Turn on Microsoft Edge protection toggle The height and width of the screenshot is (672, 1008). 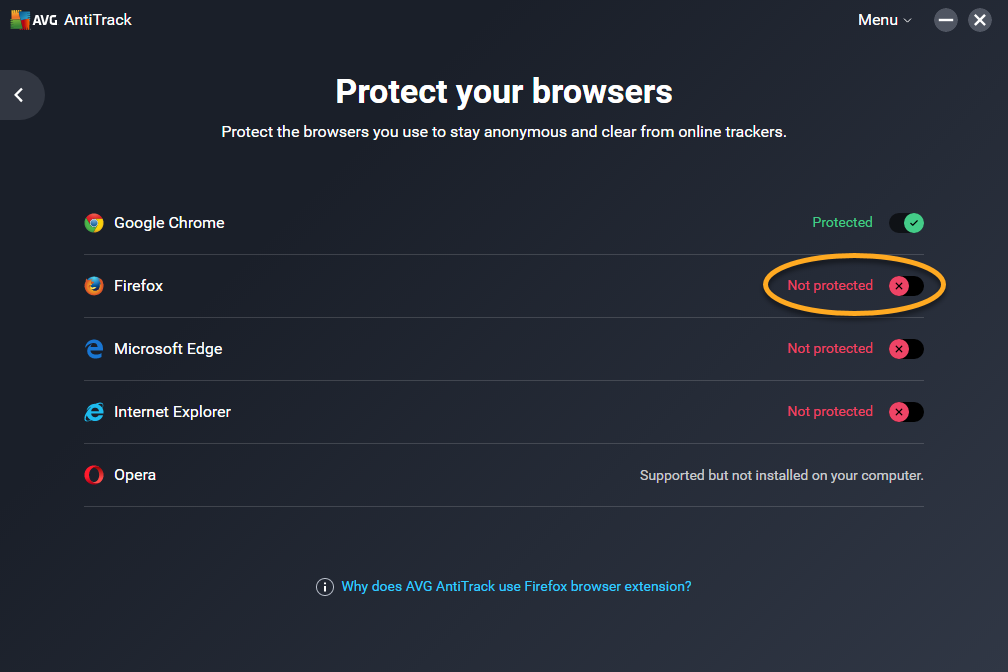tap(906, 349)
